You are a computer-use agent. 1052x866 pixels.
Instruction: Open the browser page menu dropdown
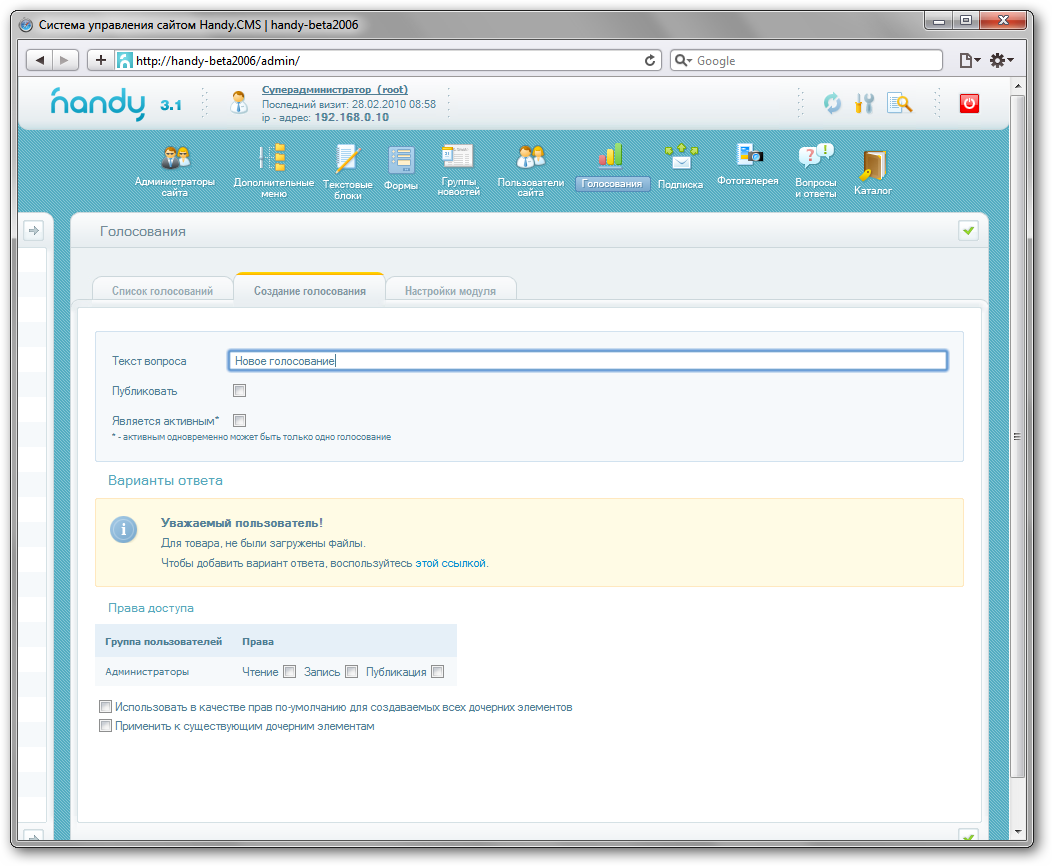[969, 61]
